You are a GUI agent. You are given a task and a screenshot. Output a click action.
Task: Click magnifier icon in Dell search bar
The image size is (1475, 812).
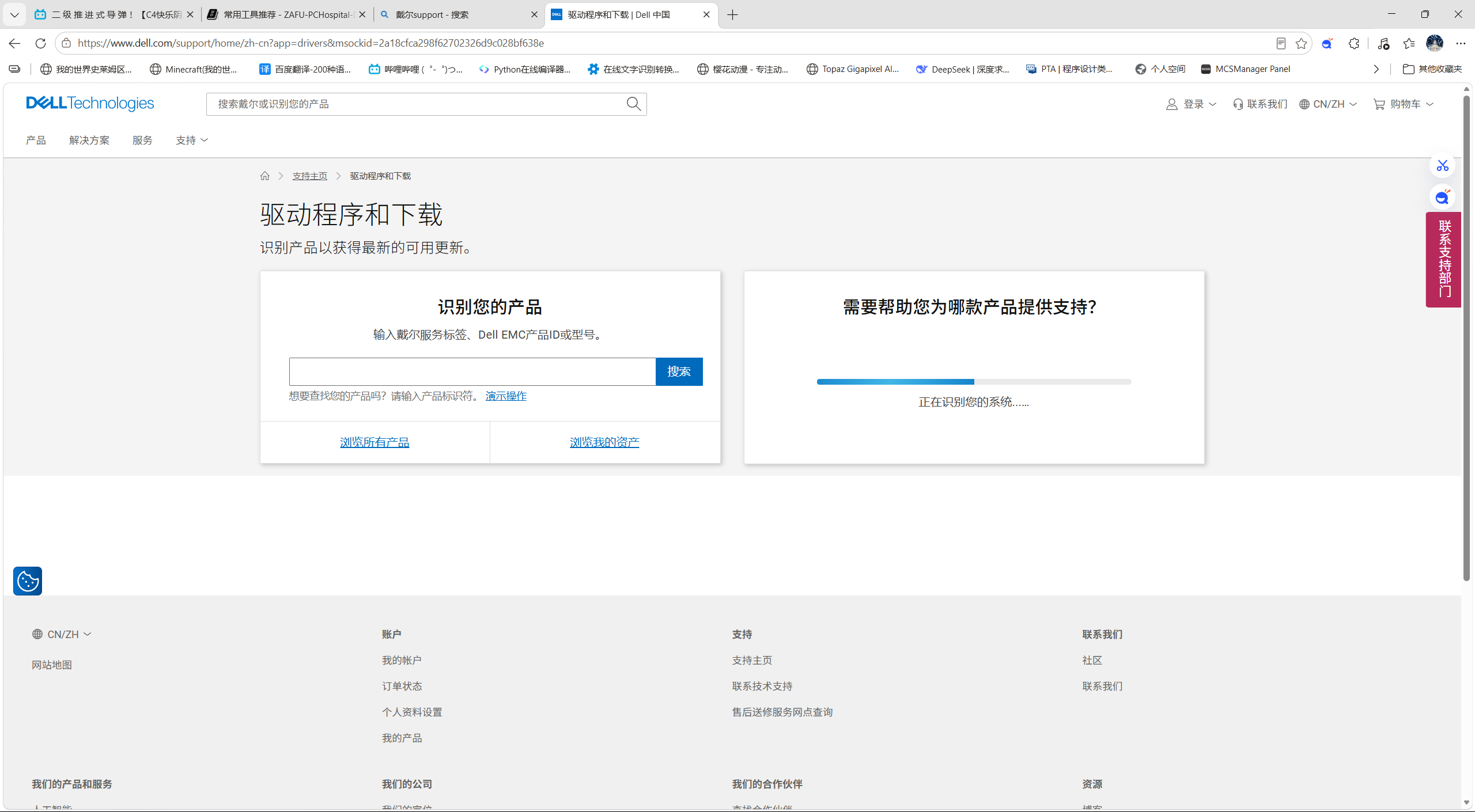click(x=633, y=104)
